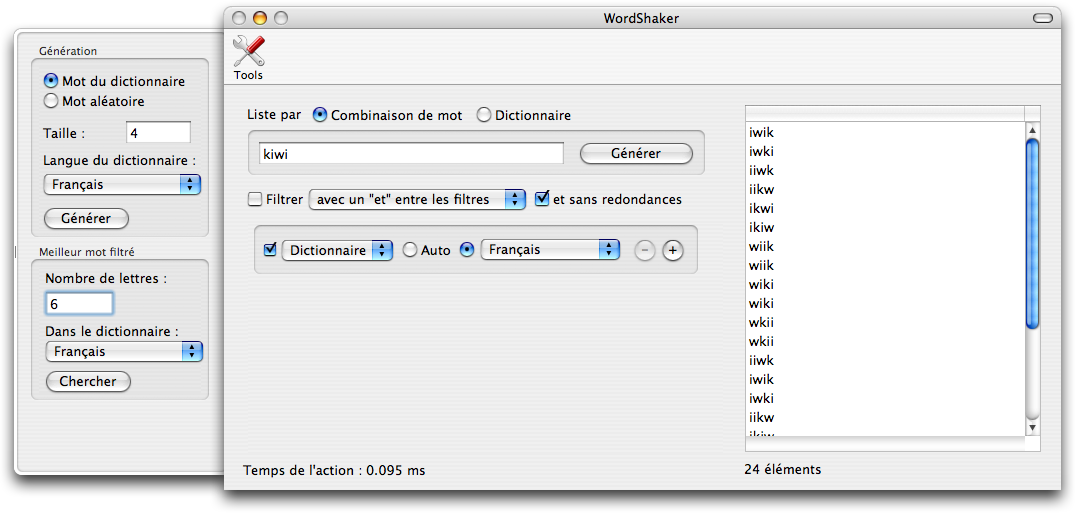Click the results list column header

[884, 113]
